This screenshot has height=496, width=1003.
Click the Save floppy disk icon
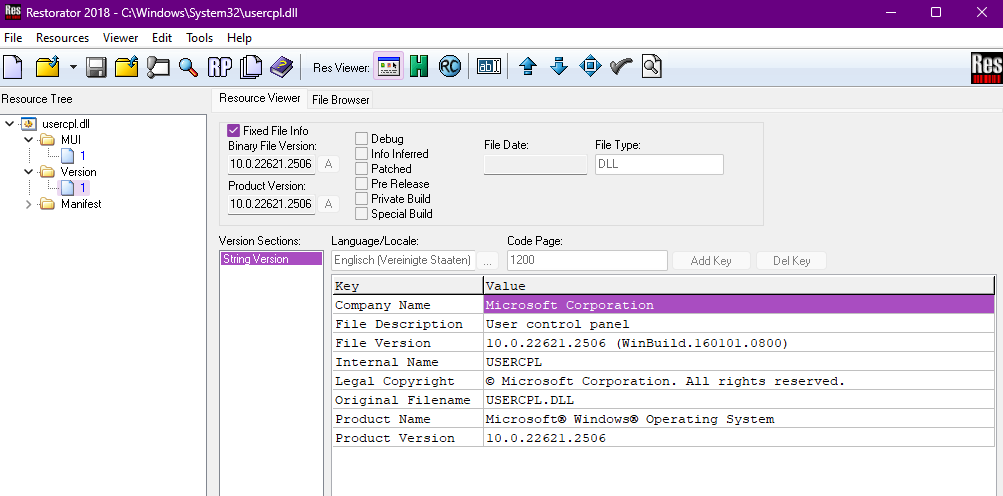tap(96, 66)
